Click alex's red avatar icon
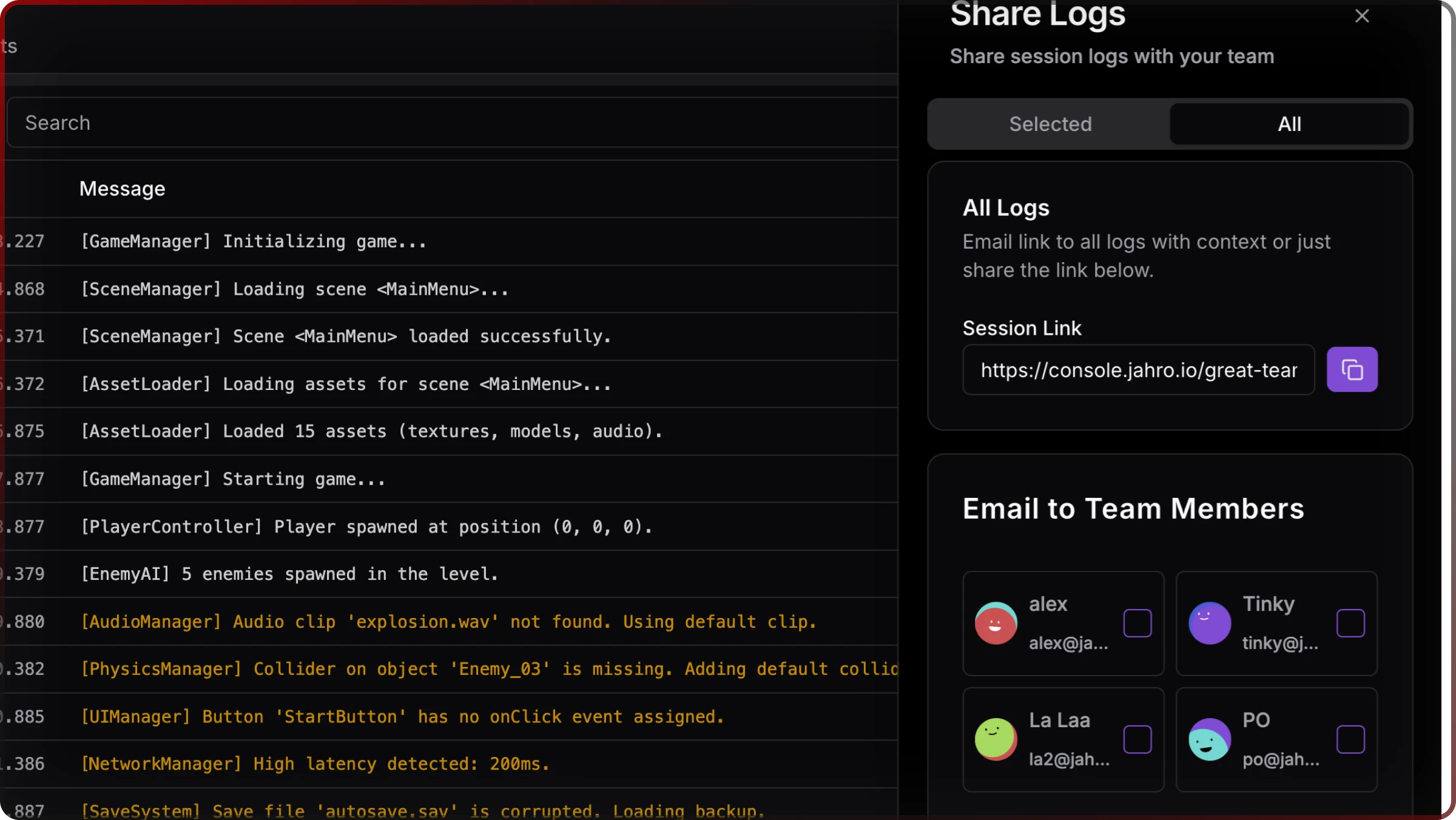Screen dimensions: 1456x820 coord(996,623)
